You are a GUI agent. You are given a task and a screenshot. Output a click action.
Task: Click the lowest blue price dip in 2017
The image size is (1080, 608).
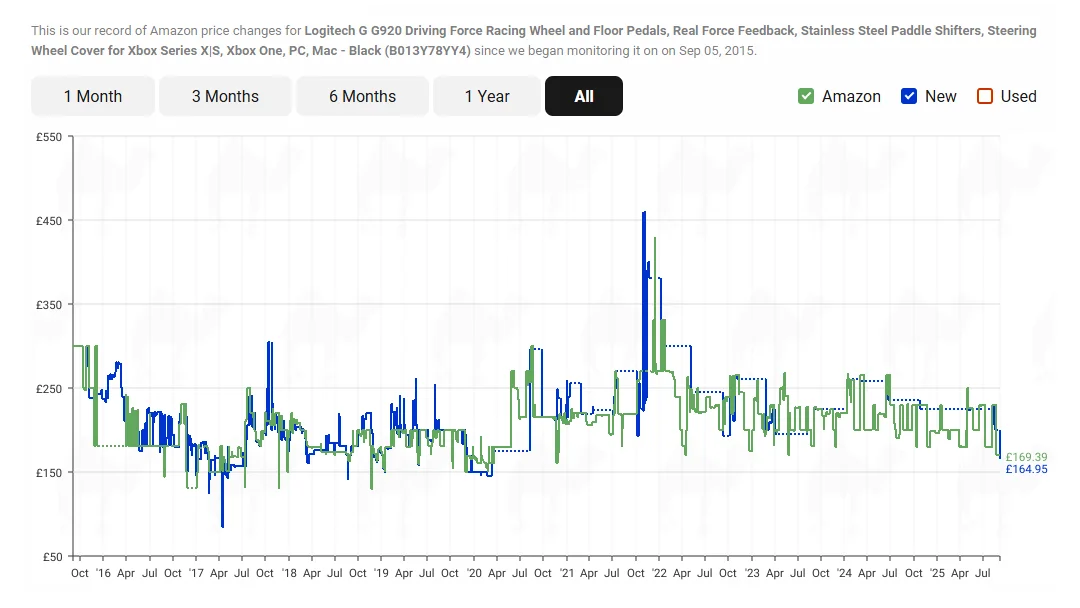tap(222, 525)
